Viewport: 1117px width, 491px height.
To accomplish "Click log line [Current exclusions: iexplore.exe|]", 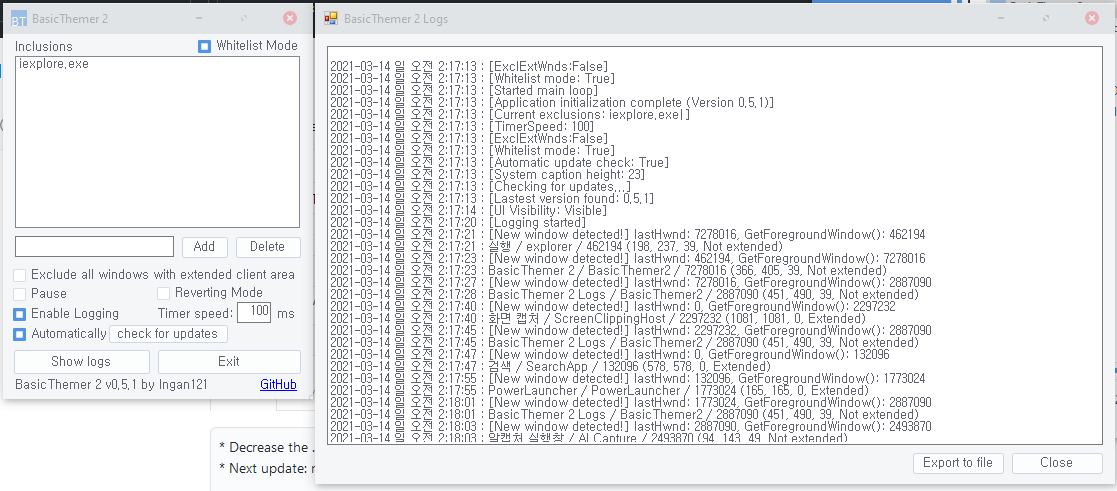I will coord(510,115).
